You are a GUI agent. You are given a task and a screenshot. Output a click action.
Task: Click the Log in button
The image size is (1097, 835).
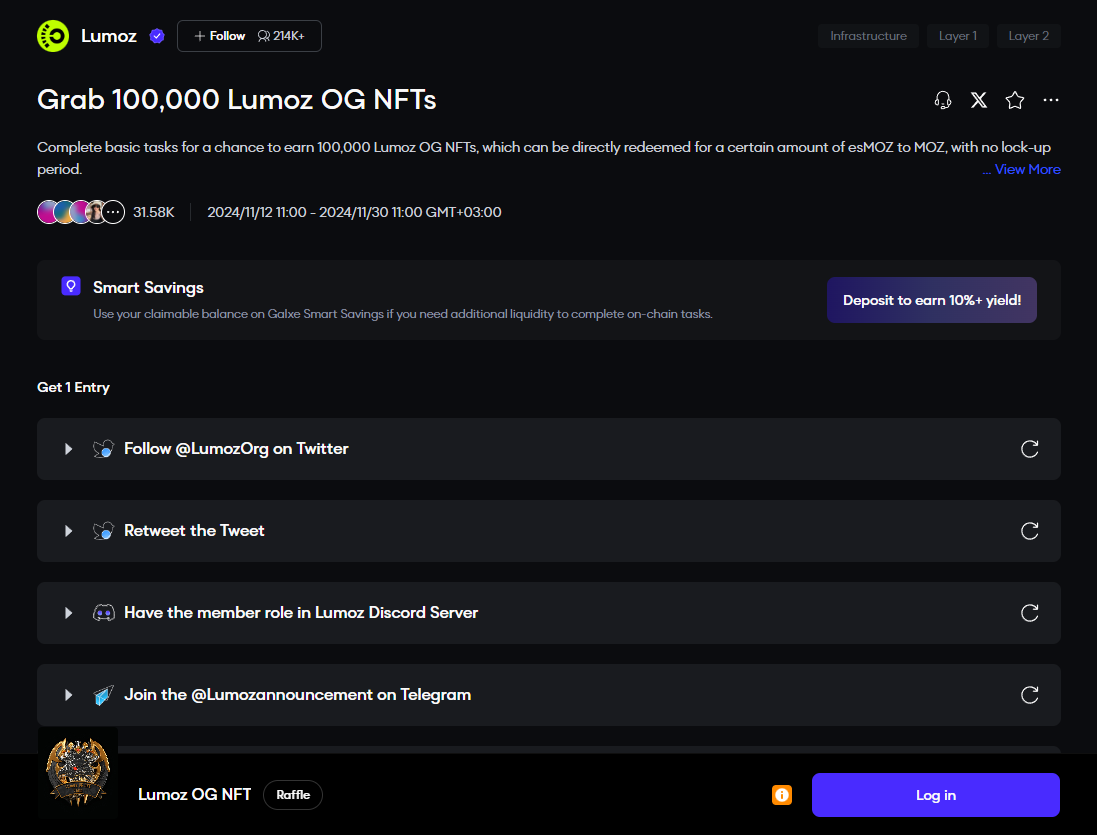point(935,795)
